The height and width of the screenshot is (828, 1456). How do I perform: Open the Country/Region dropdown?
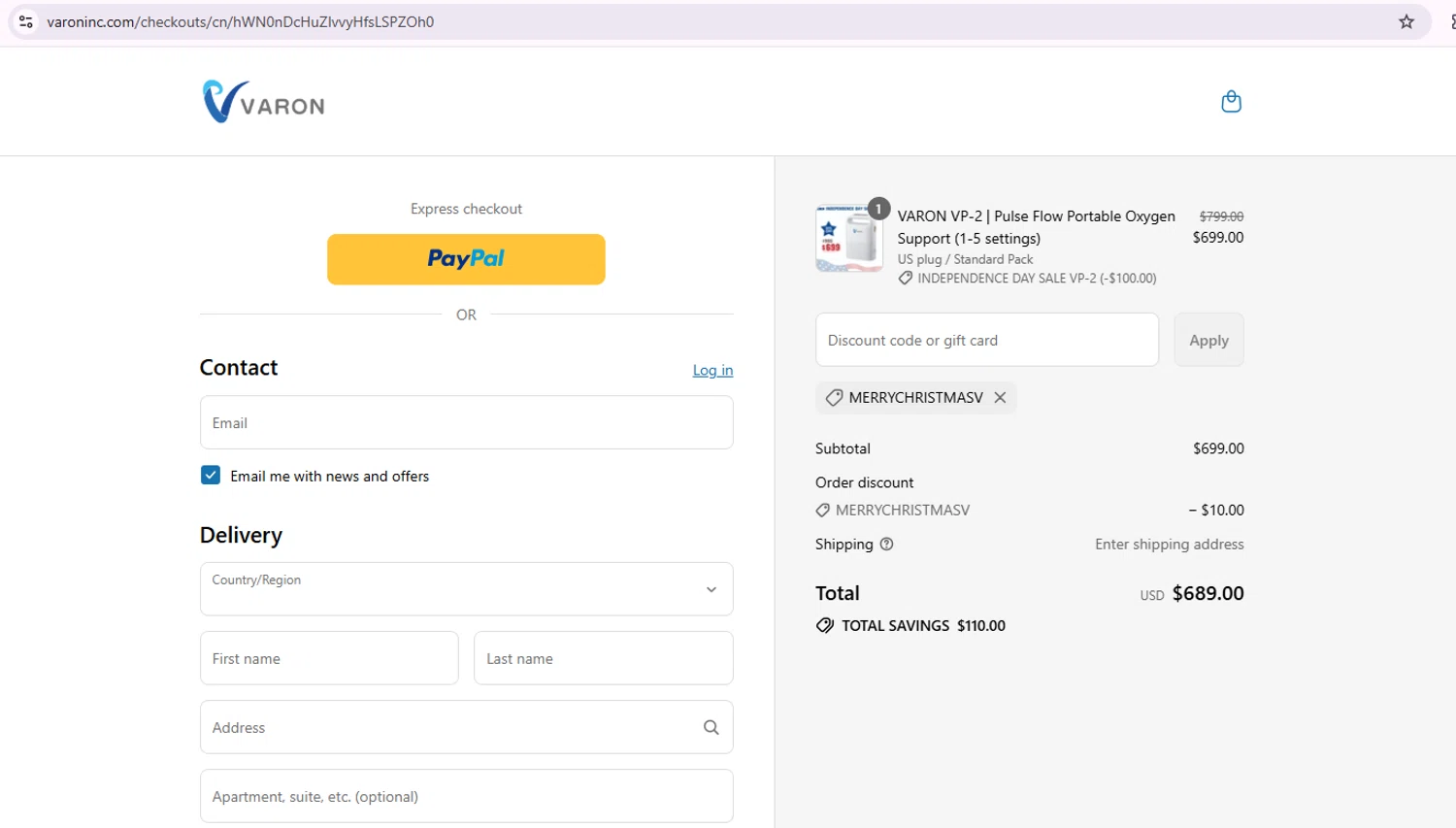467,589
